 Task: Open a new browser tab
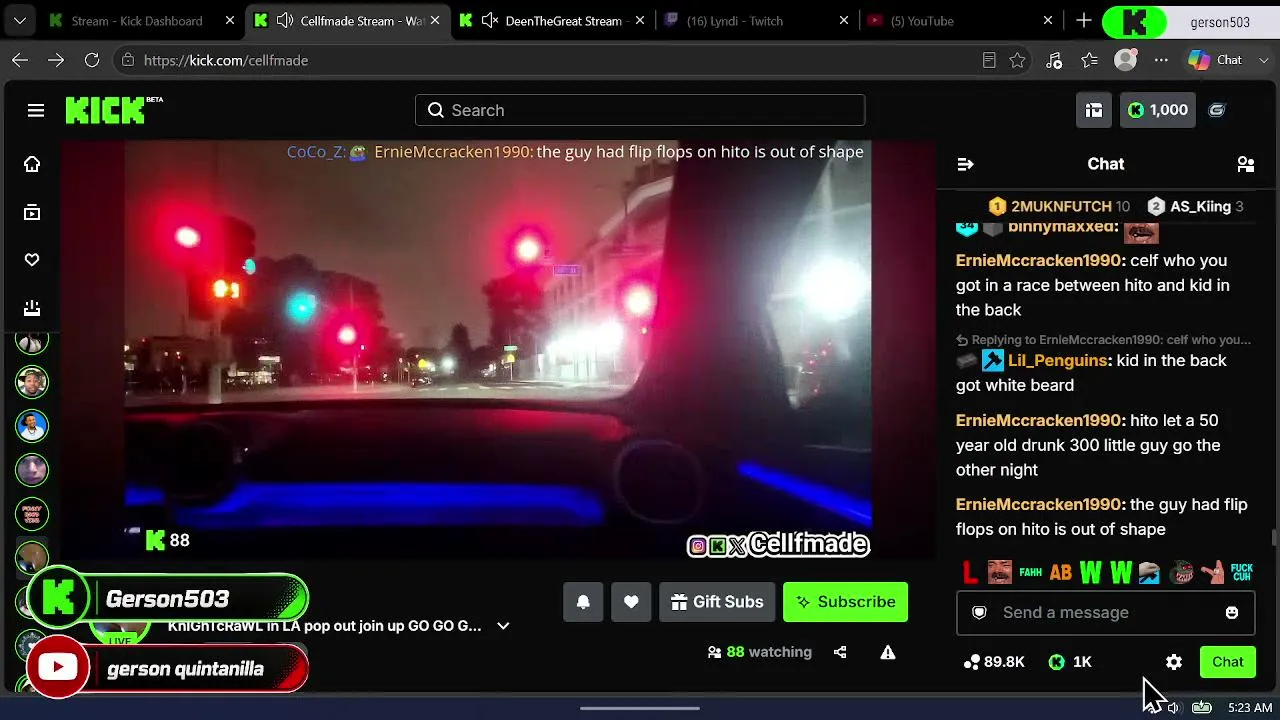1084,21
